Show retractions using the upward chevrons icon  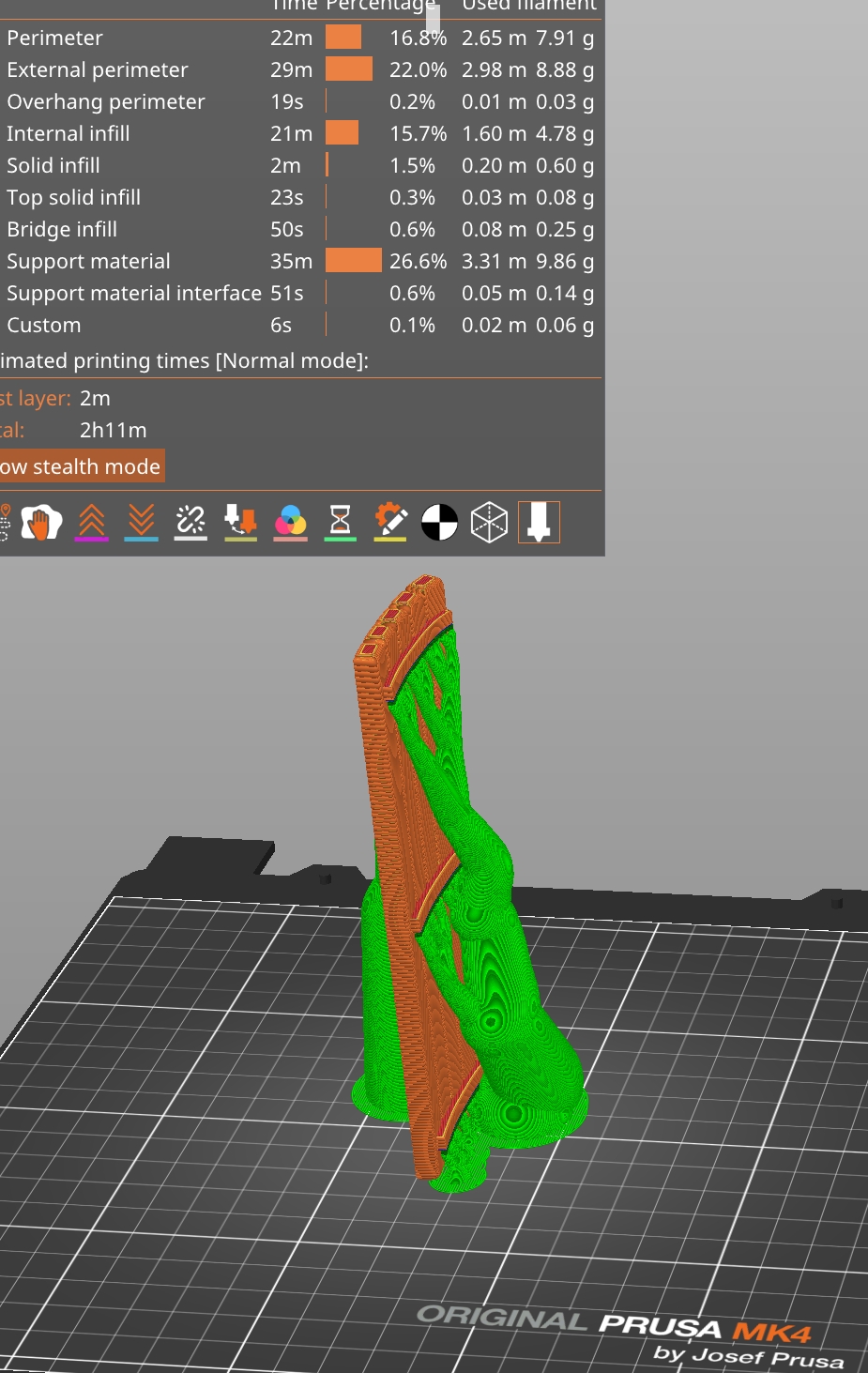tap(91, 522)
